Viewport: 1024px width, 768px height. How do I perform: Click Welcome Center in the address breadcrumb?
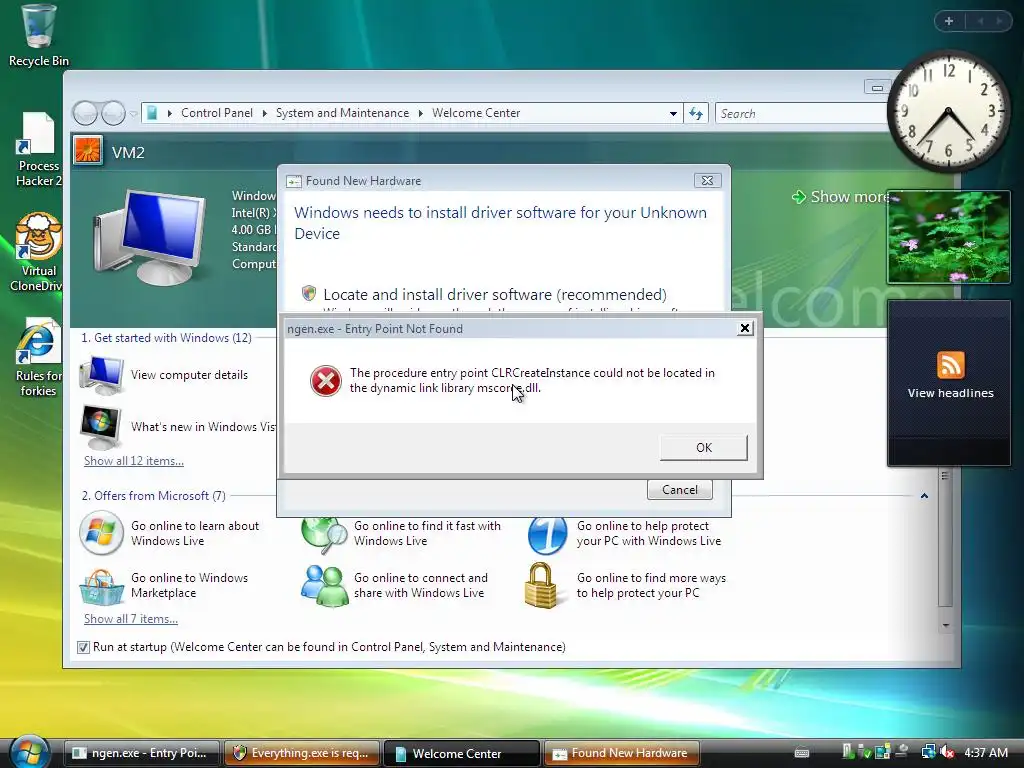point(476,113)
